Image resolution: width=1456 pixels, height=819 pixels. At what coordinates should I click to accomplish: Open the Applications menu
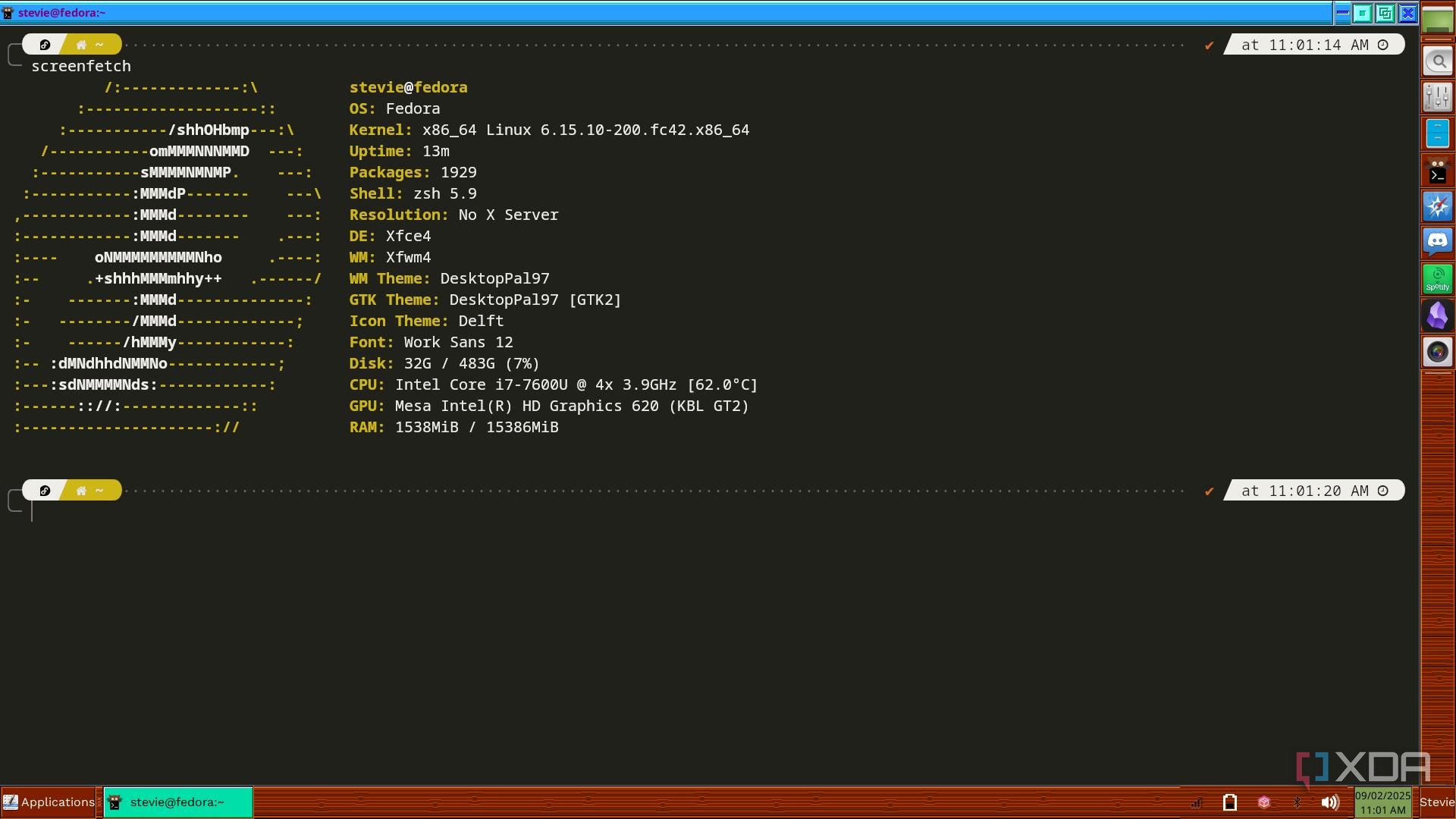coord(49,802)
